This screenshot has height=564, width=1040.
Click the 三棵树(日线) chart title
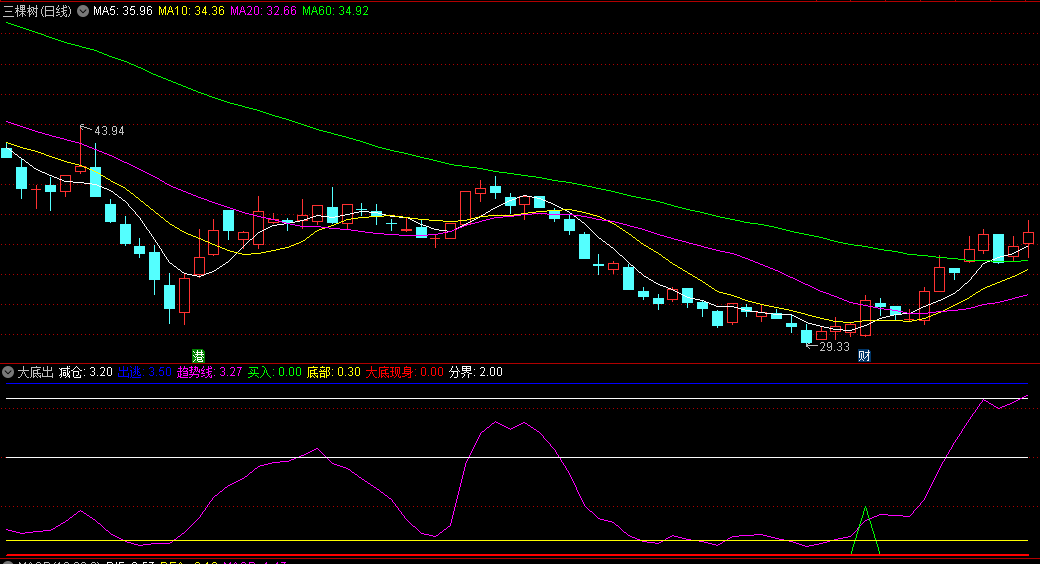coord(38,11)
